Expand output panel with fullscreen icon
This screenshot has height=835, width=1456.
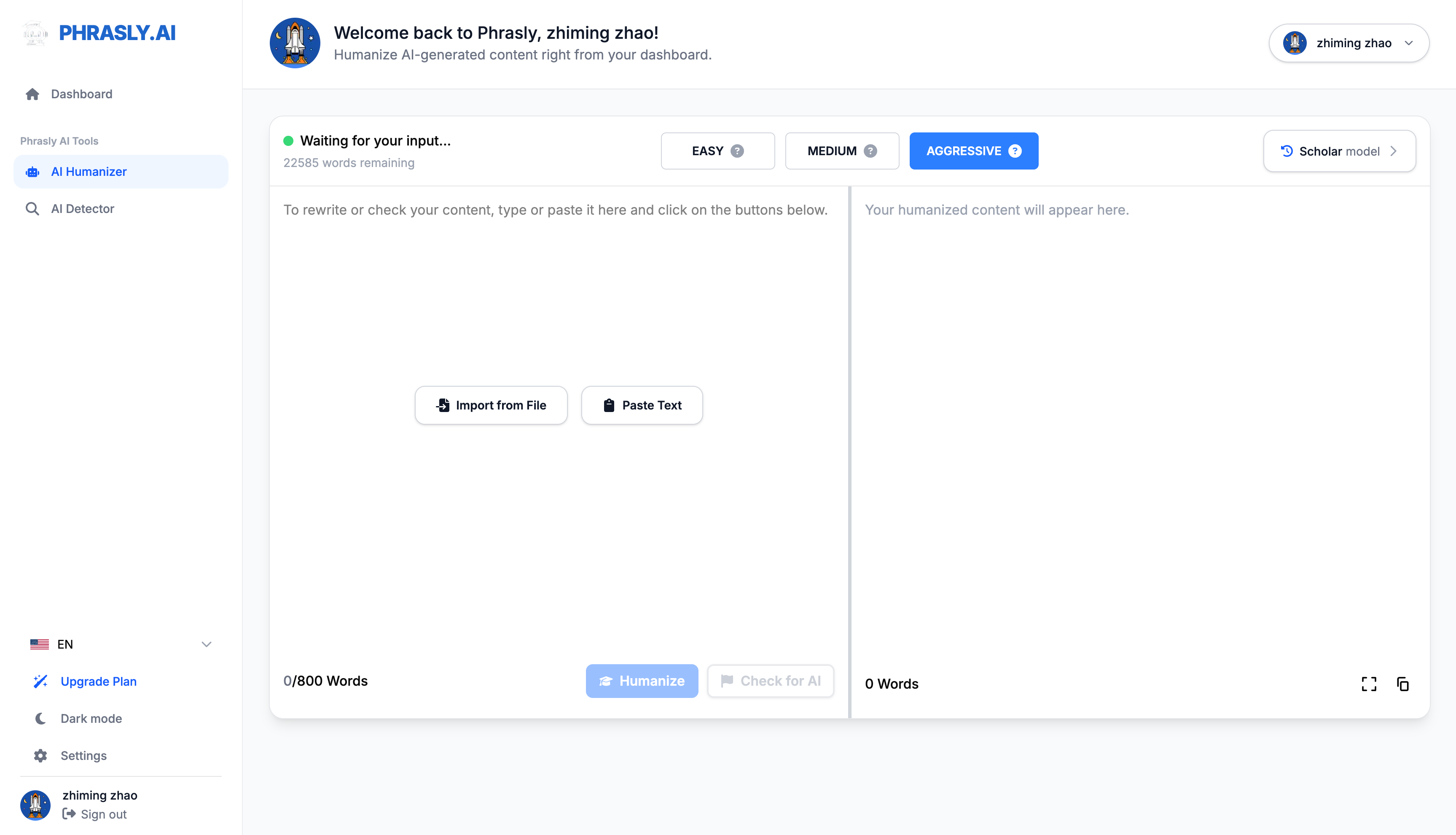(1369, 684)
